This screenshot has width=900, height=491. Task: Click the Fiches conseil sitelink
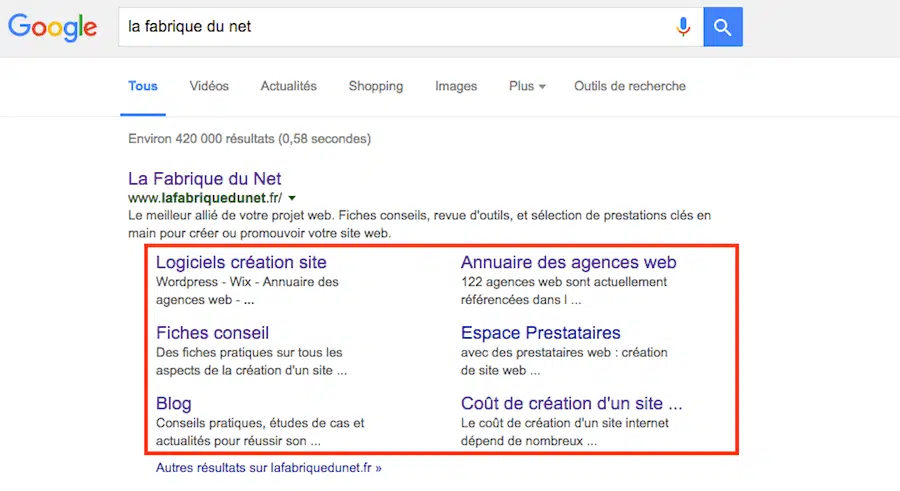coord(212,333)
